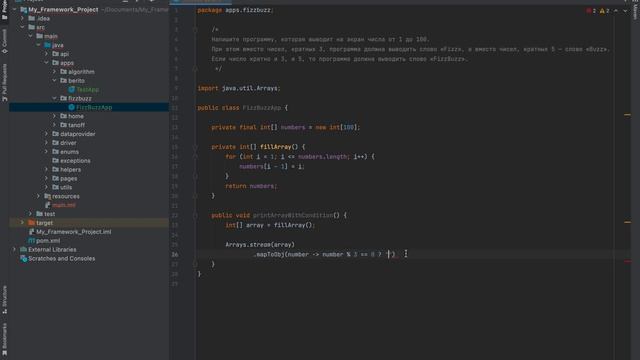Click the yellow warnings count indicator

click(604, 11)
